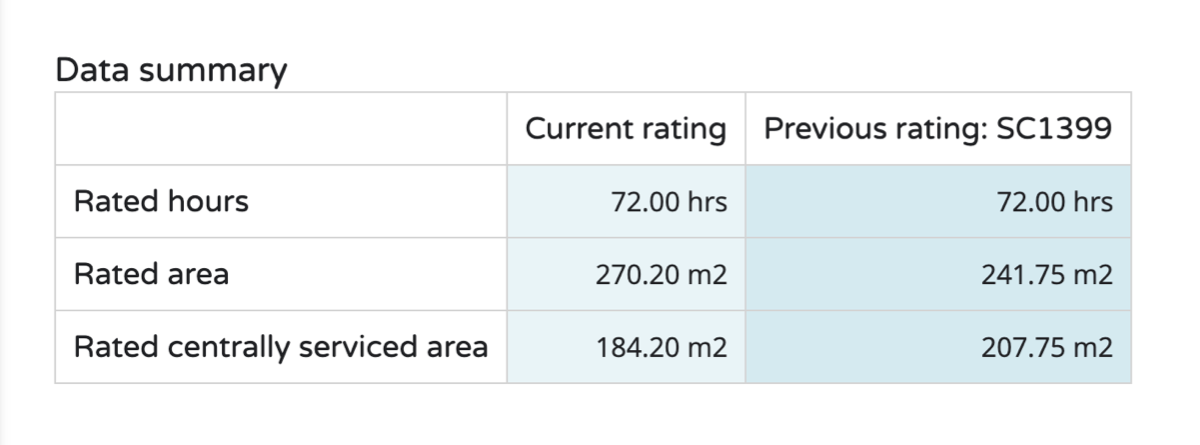Click the 184.20 m2 centrally serviced value
Image resolution: width=1200 pixels, height=445 pixels.
[x=660, y=347]
